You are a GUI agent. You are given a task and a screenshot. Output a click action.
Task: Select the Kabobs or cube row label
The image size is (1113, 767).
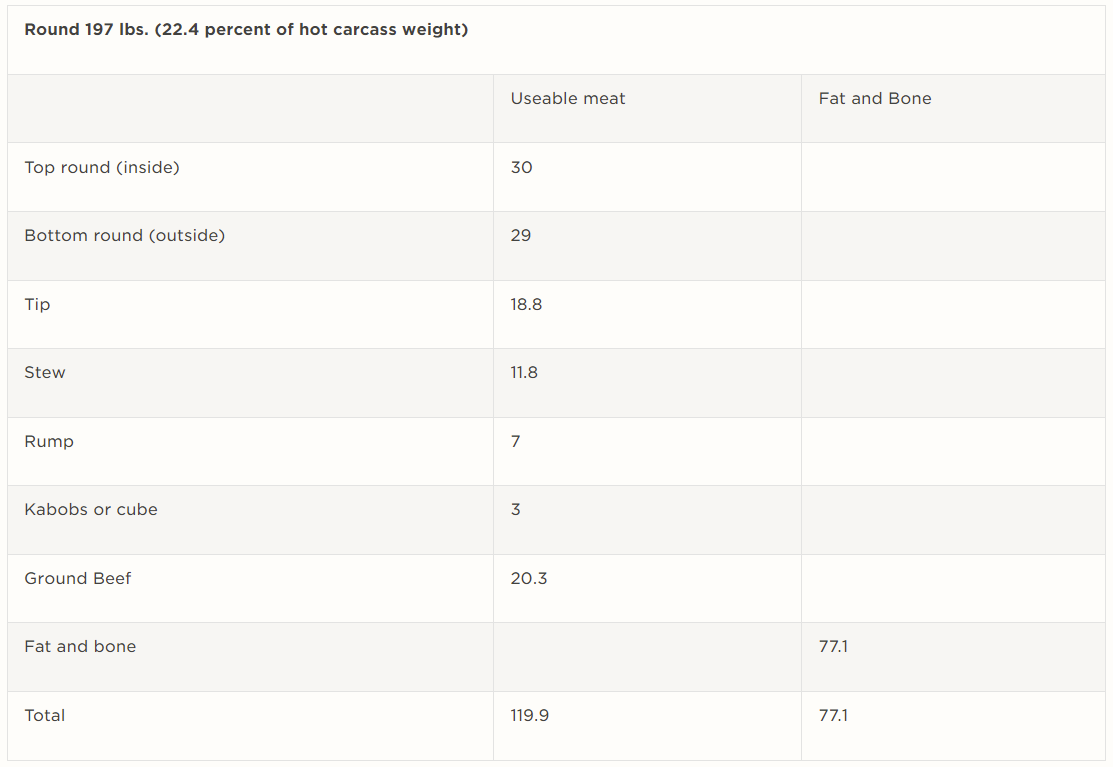pyautogui.click(x=91, y=510)
